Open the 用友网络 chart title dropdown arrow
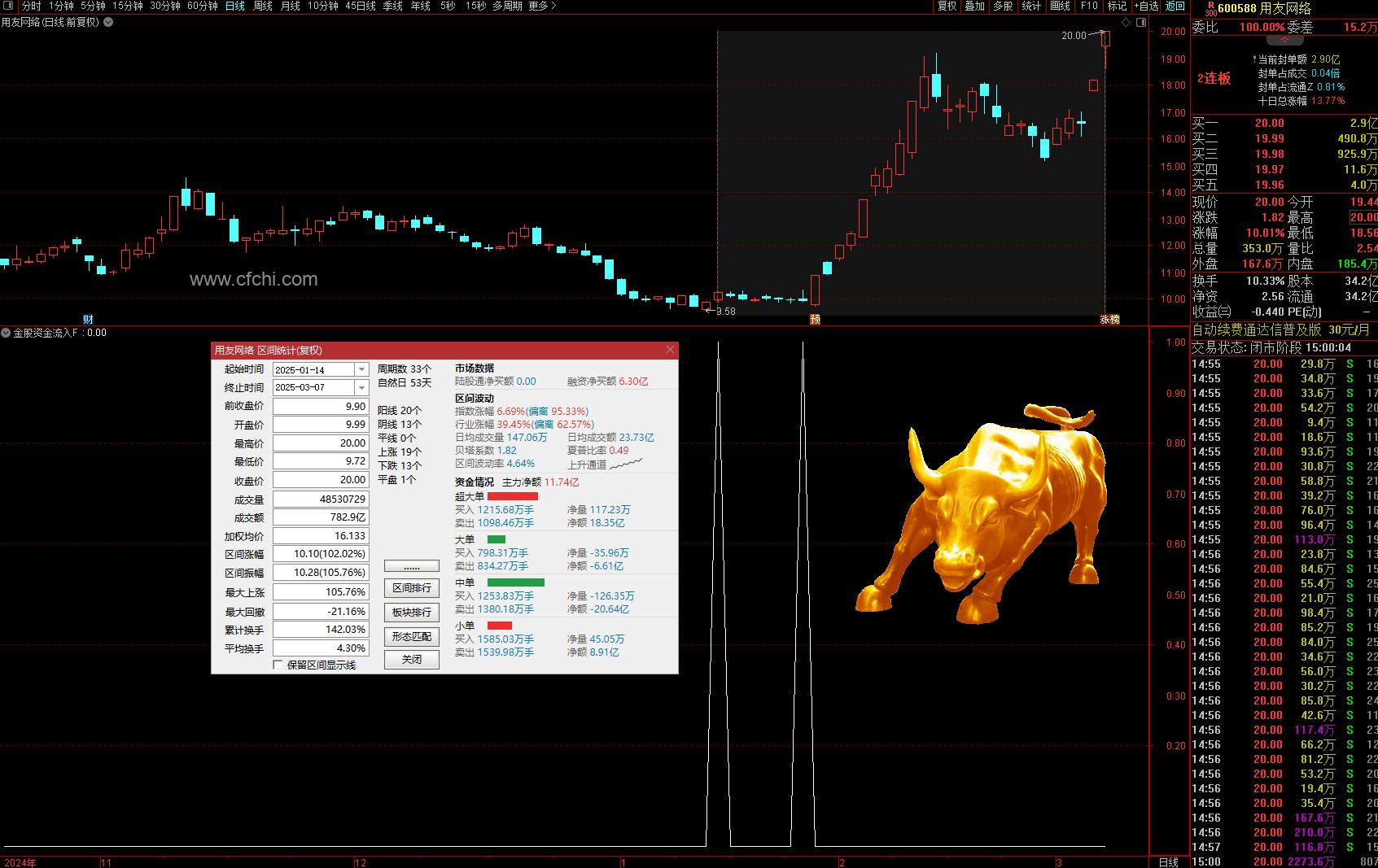Image resolution: width=1378 pixels, height=868 pixels. 108,22
